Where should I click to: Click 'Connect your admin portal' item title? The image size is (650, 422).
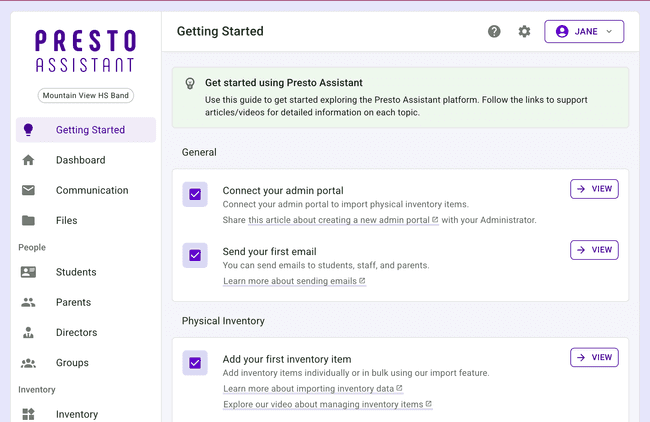click(x=283, y=191)
